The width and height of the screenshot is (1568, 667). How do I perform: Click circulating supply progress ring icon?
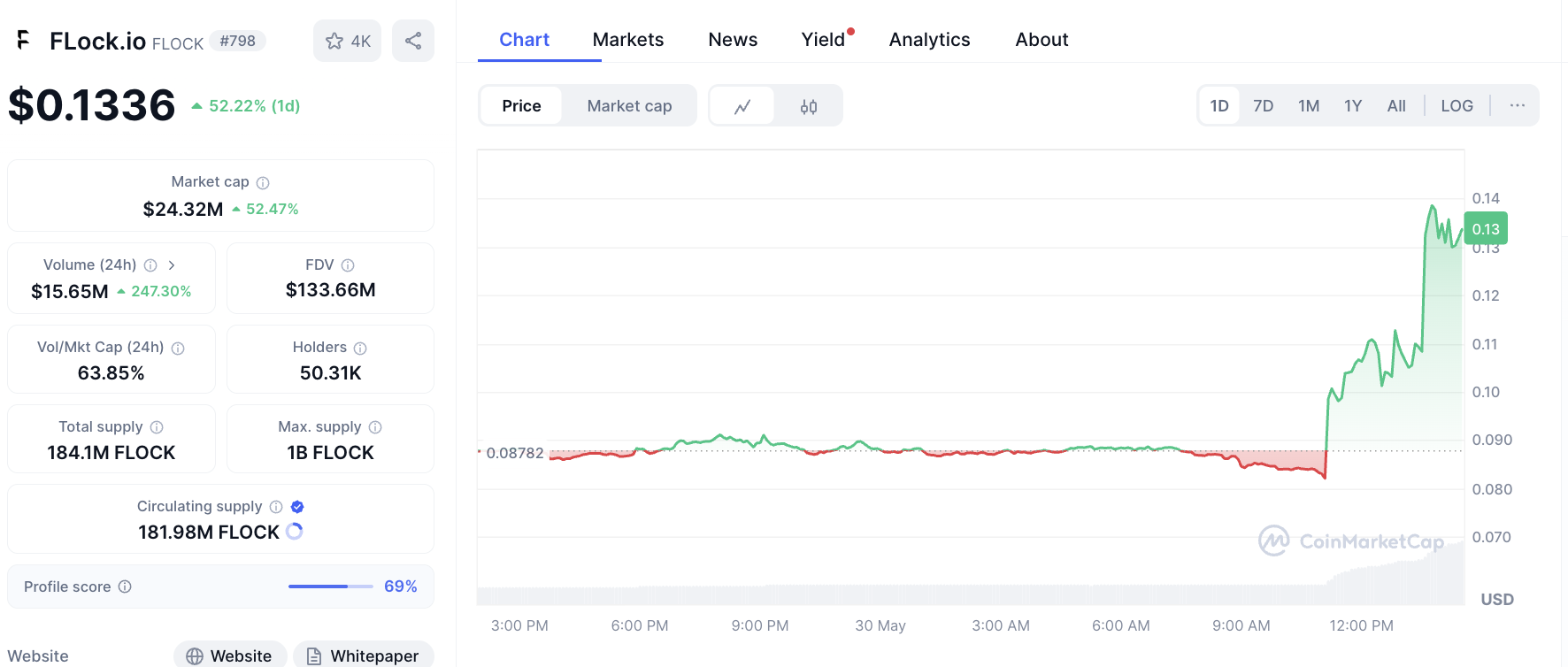coord(295,532)
